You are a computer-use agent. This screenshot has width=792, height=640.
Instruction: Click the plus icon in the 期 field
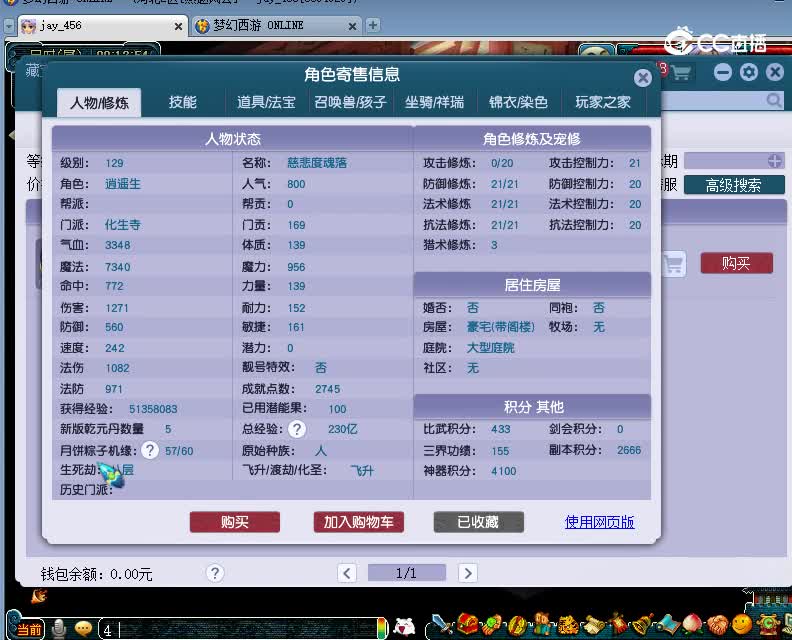775,161
